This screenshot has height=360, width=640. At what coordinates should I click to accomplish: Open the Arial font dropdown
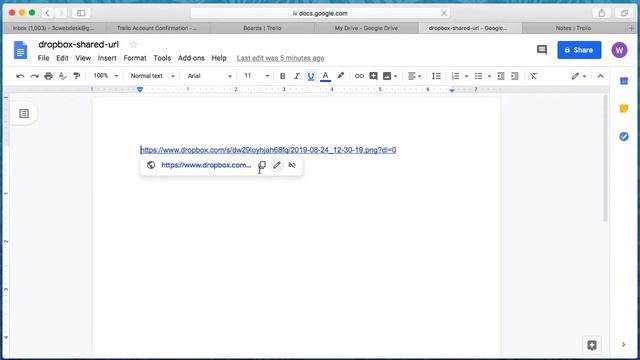pos(209,76)
